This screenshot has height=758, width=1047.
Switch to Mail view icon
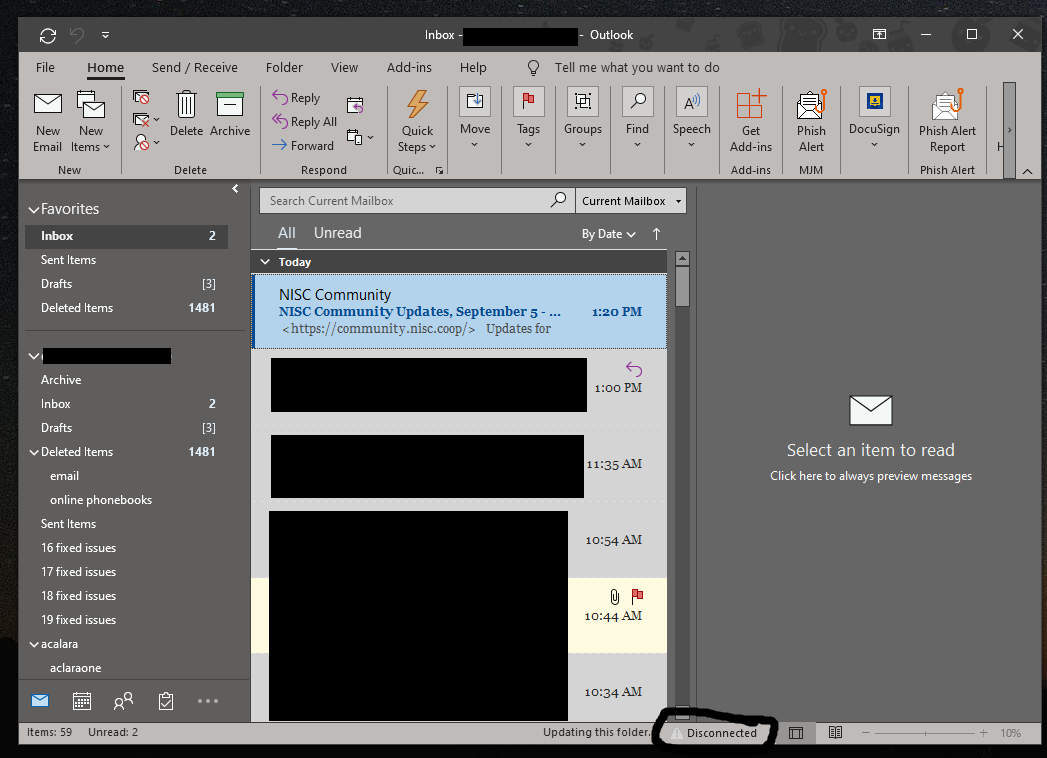40,701
